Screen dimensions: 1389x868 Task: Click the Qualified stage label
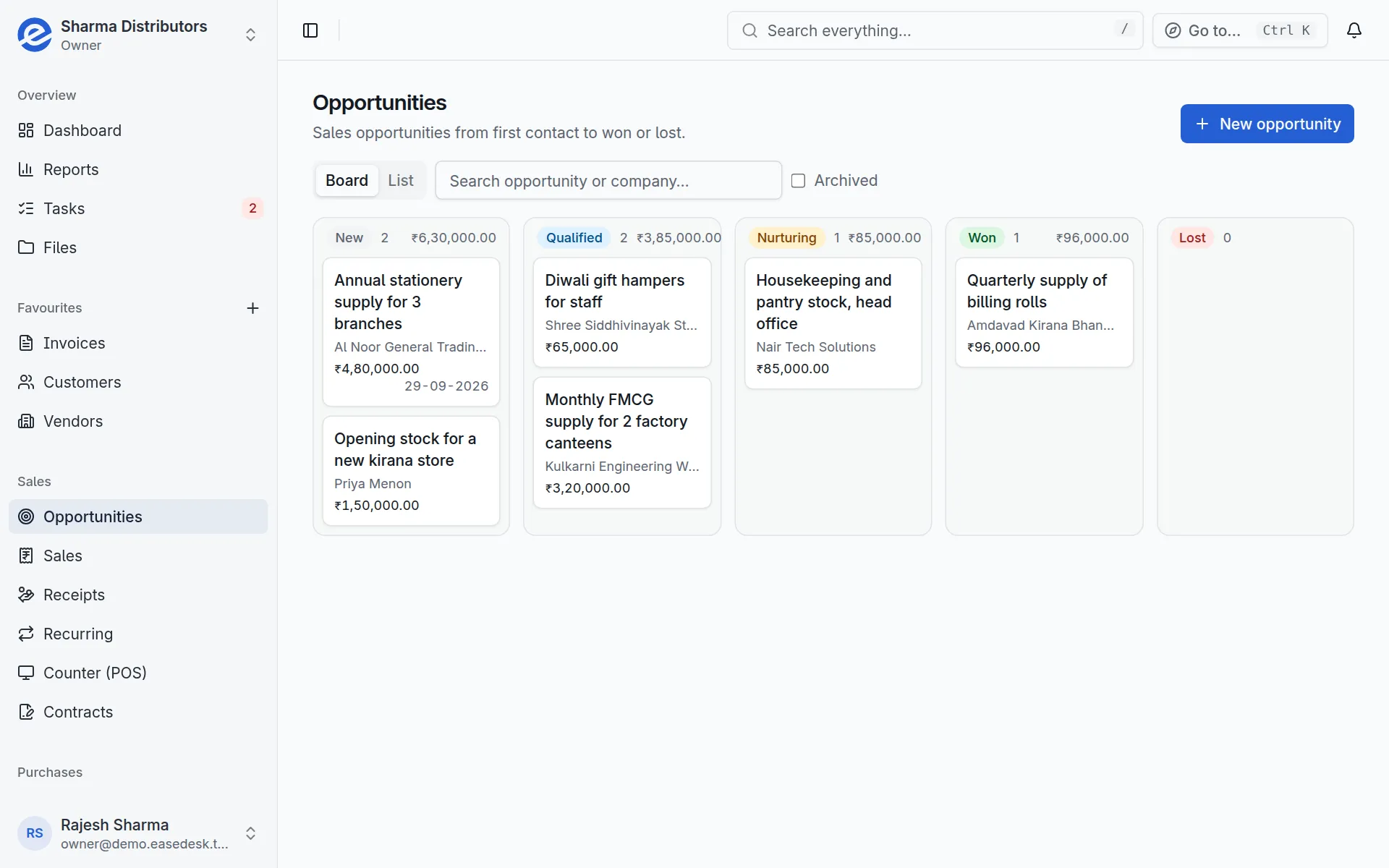click(574, 238)
